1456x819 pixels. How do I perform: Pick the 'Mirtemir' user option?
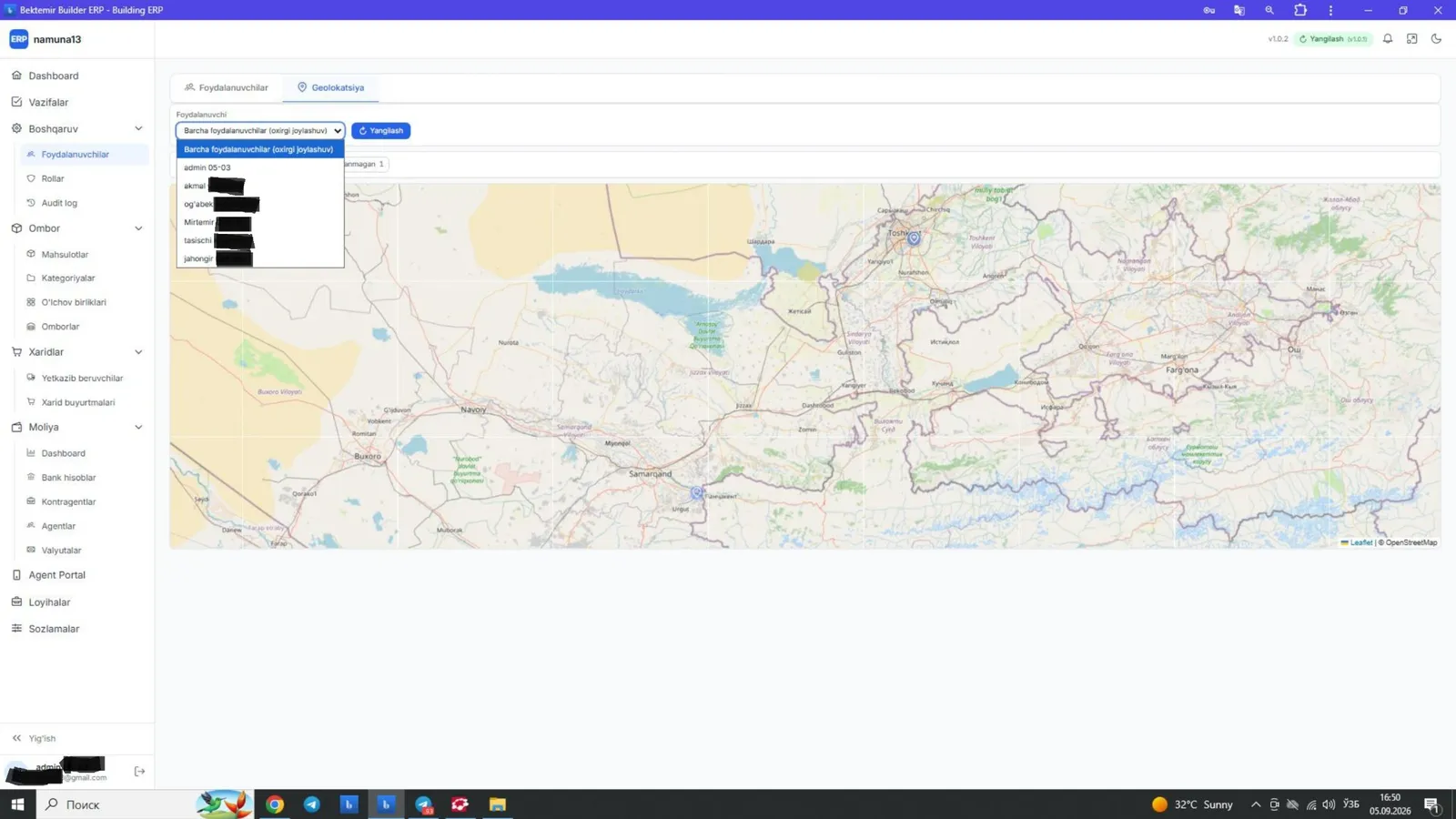click(260, 222)
